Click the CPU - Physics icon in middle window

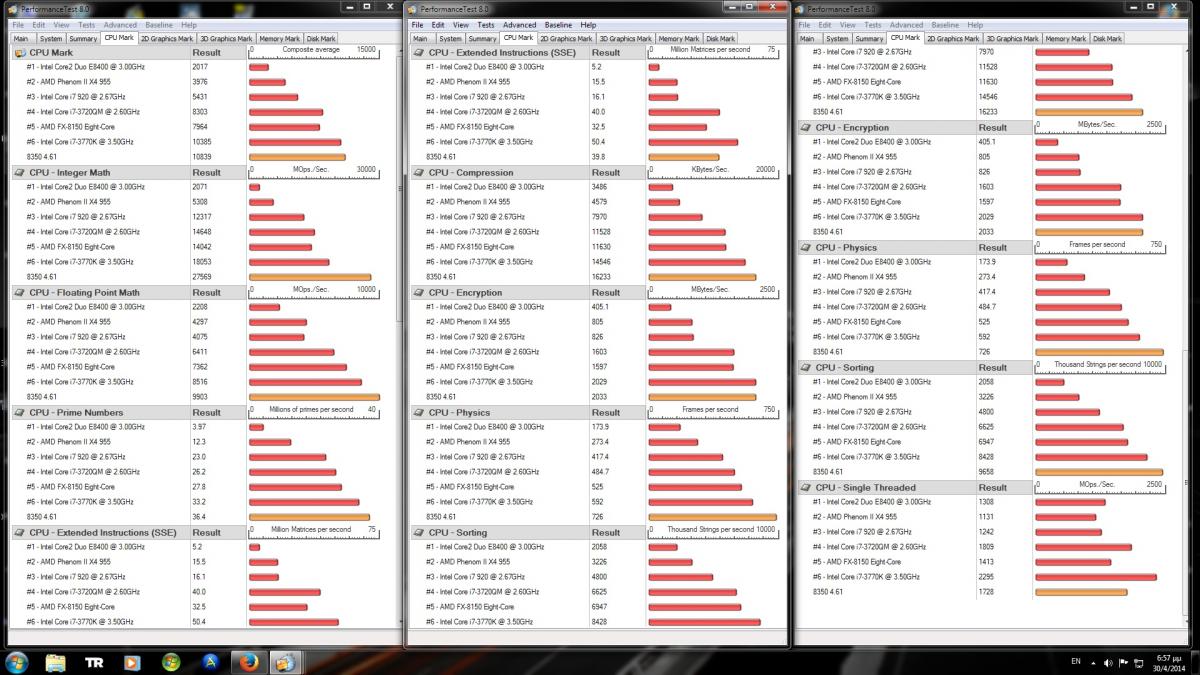click(419, 412)
